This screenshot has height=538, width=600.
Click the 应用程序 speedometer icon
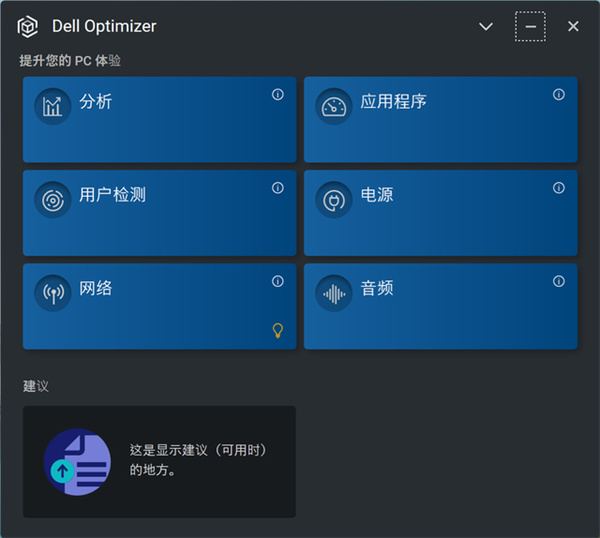tap(333, 106)
